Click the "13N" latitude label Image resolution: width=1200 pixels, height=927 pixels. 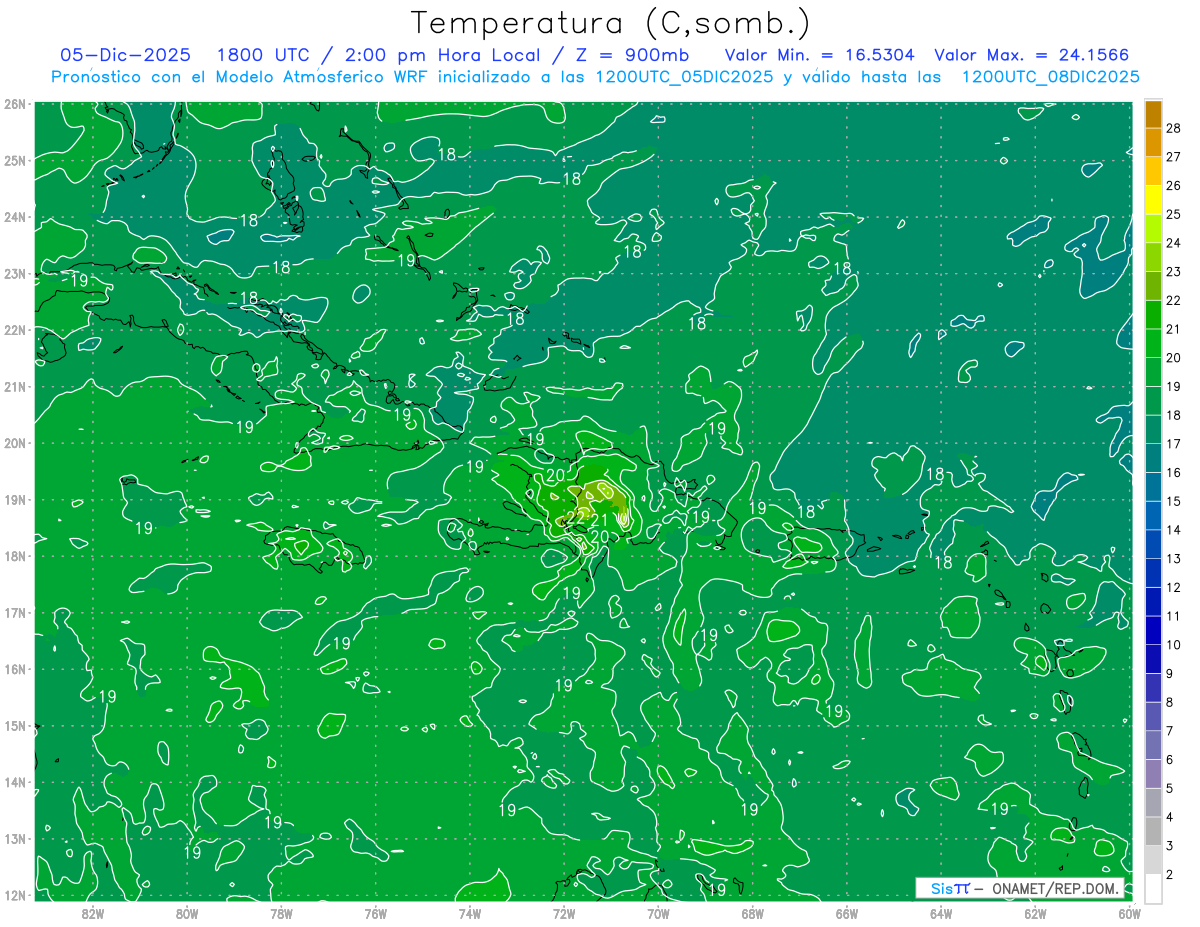coord(15,838)
